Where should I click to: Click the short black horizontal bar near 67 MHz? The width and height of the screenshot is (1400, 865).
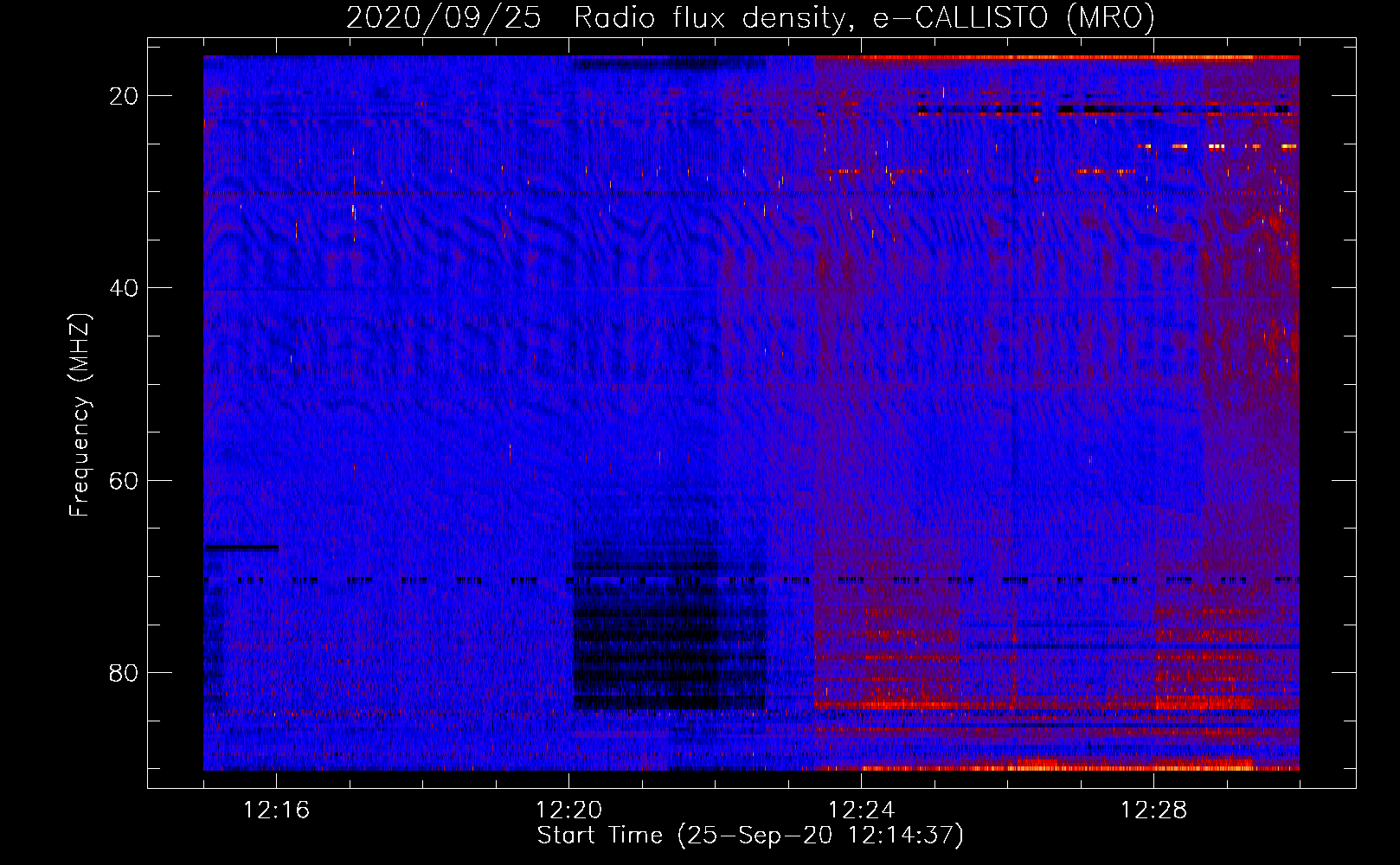(241, 547)
